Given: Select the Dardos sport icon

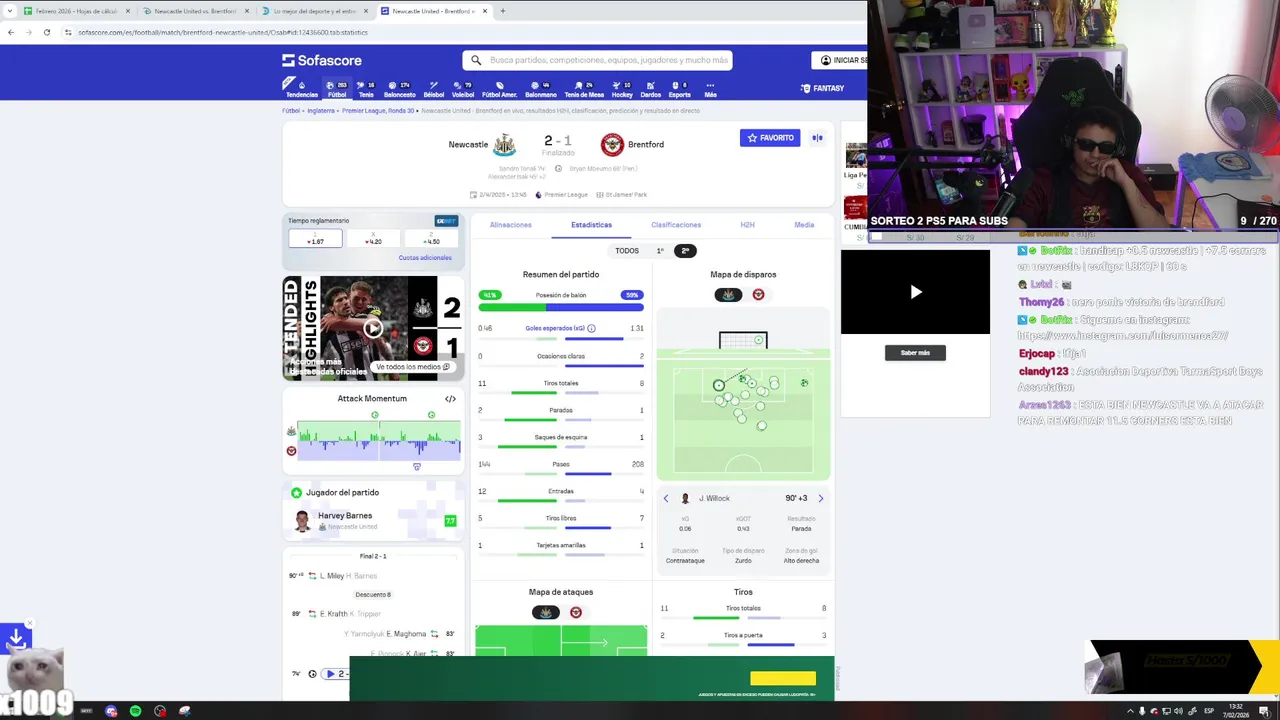Looking at the screenshot, I should 650,89.
